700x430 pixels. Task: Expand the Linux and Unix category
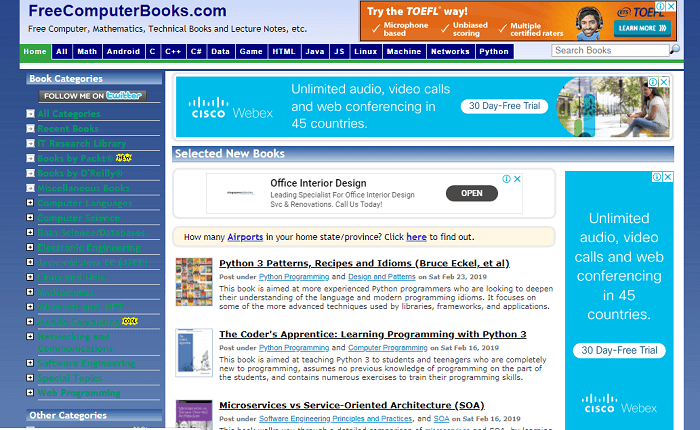(x=30, y=277)
